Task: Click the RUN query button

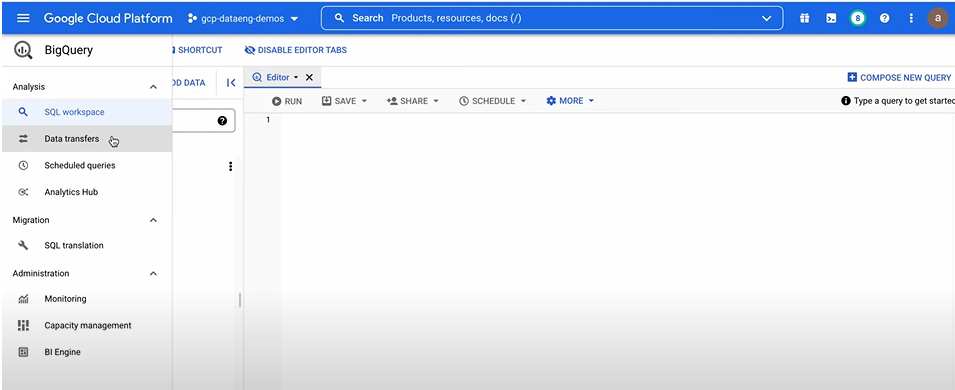Action: click(287, 101)
